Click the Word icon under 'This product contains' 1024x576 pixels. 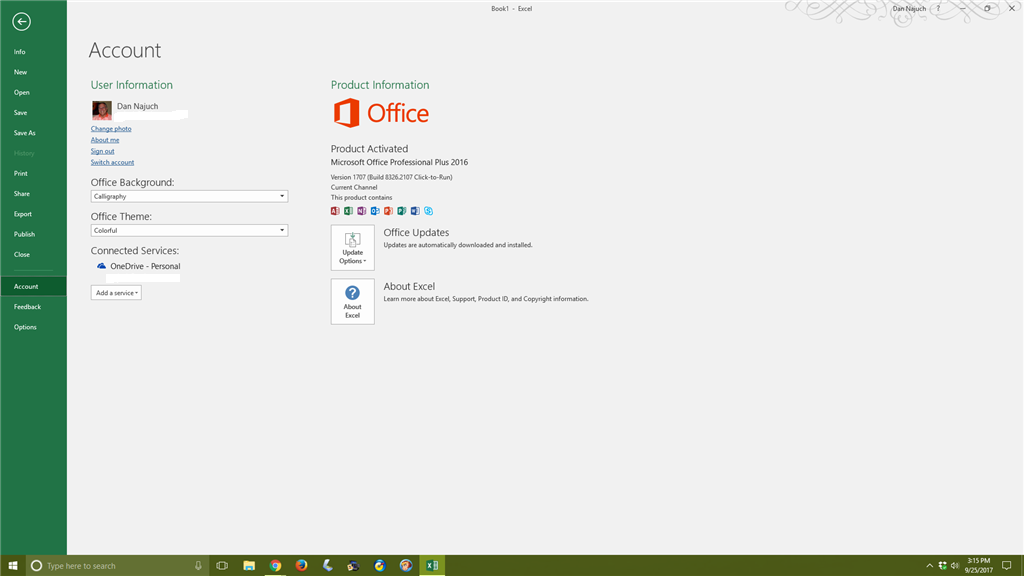pyautogui.click(x=413, y=211)
